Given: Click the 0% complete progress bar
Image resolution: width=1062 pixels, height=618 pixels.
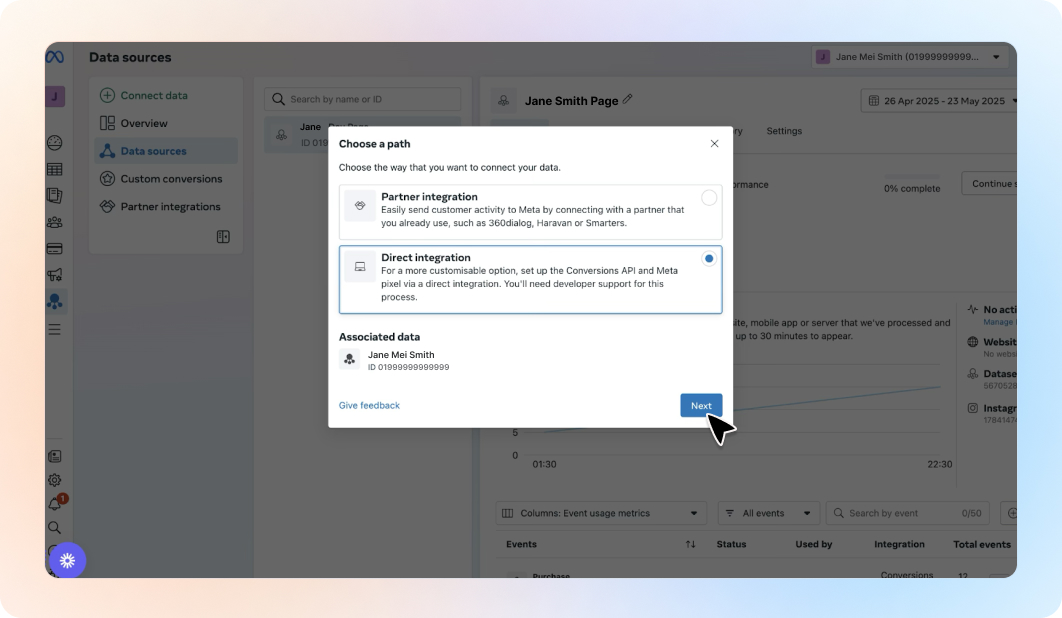Looking at the screenshot, I should click(x=912, y=177).
